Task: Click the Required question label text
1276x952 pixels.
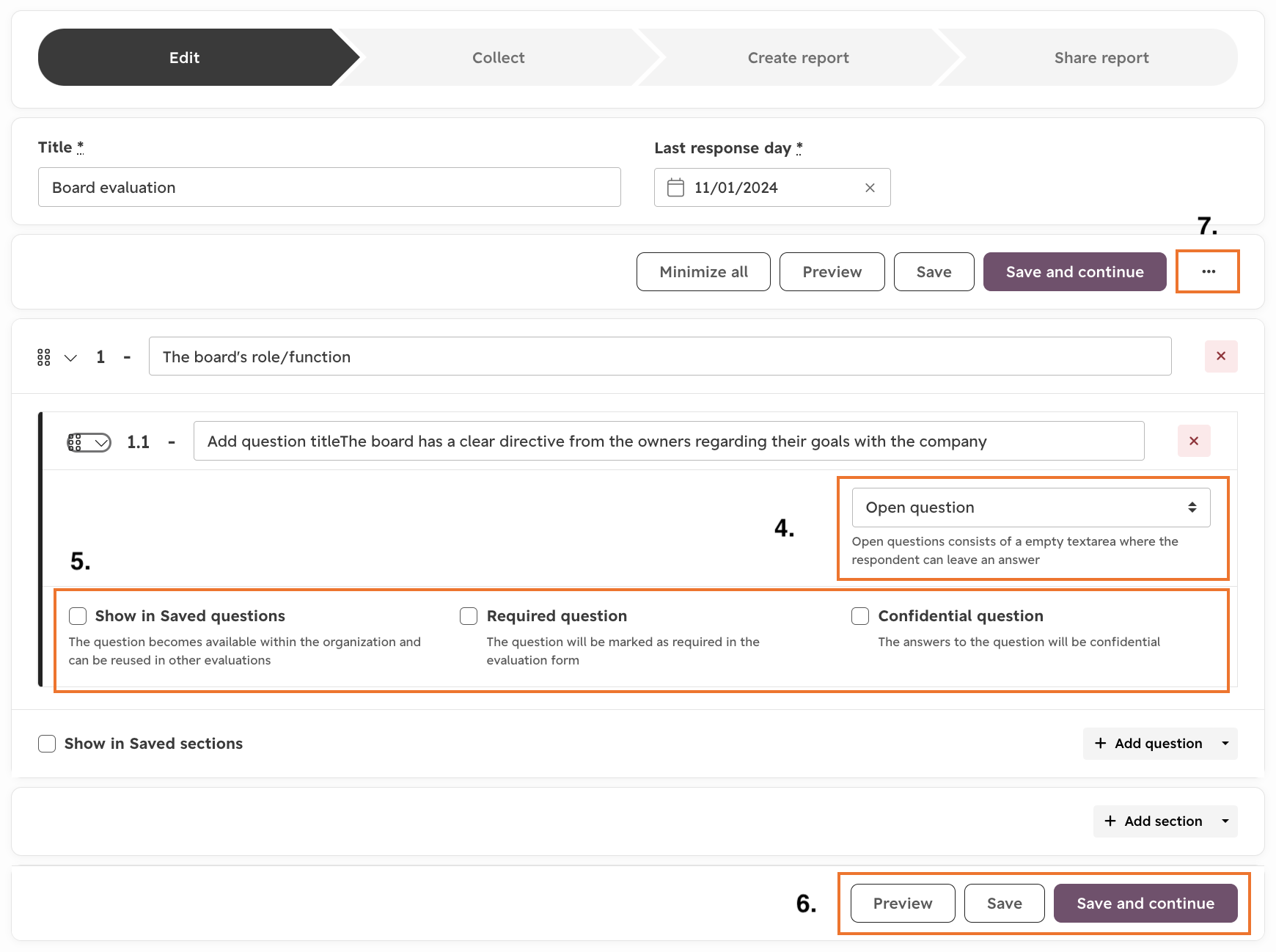Action: tap(557, 616)
